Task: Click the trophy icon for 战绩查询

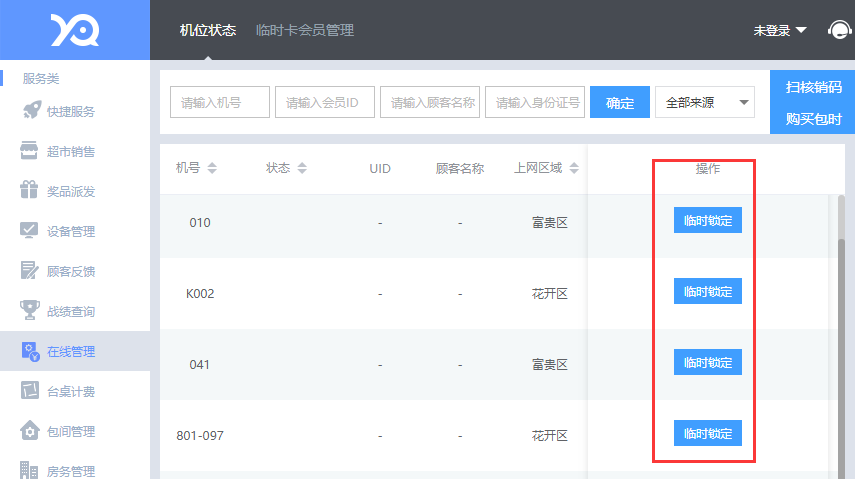Action: [29, 310]
